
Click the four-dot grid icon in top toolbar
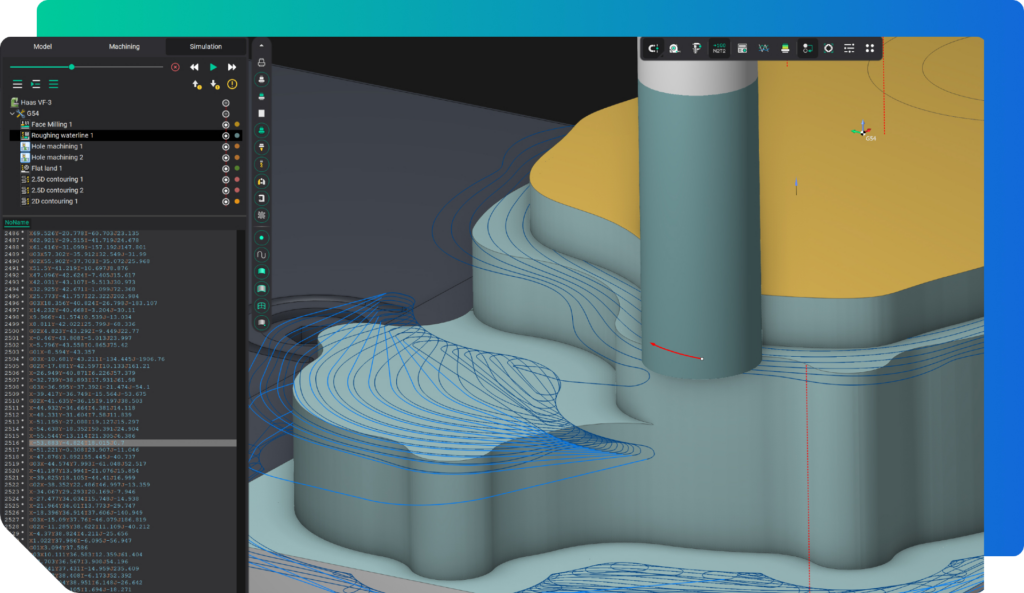point(870,48)
